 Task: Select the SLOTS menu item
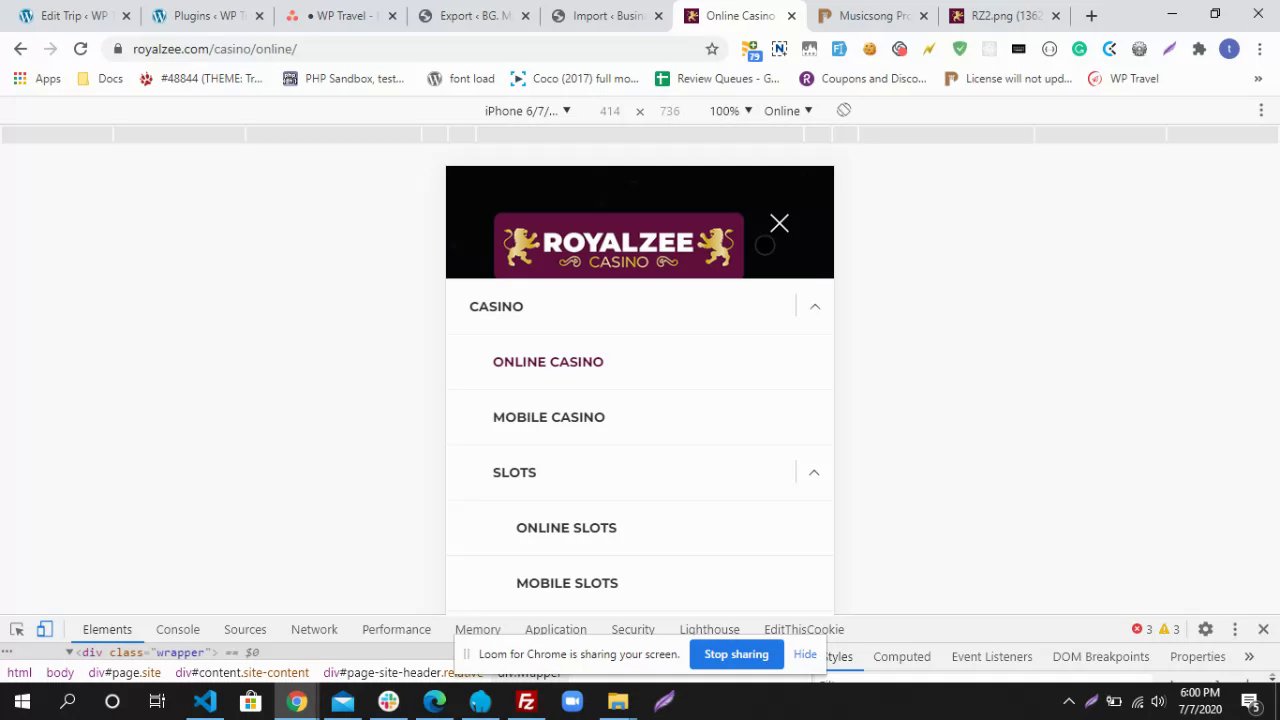514,472
